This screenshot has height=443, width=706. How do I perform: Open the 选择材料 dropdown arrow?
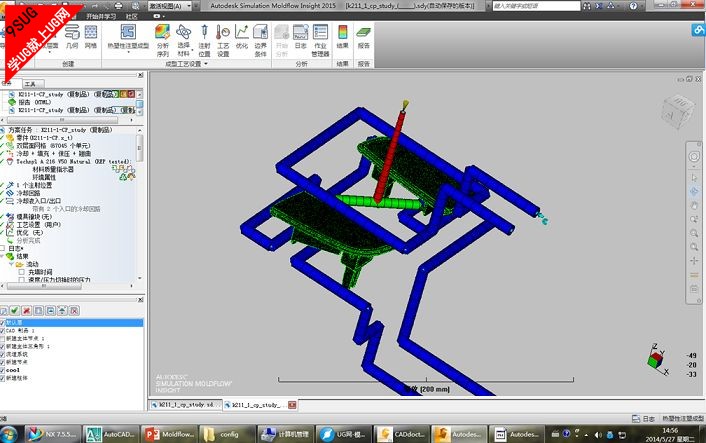192,50
